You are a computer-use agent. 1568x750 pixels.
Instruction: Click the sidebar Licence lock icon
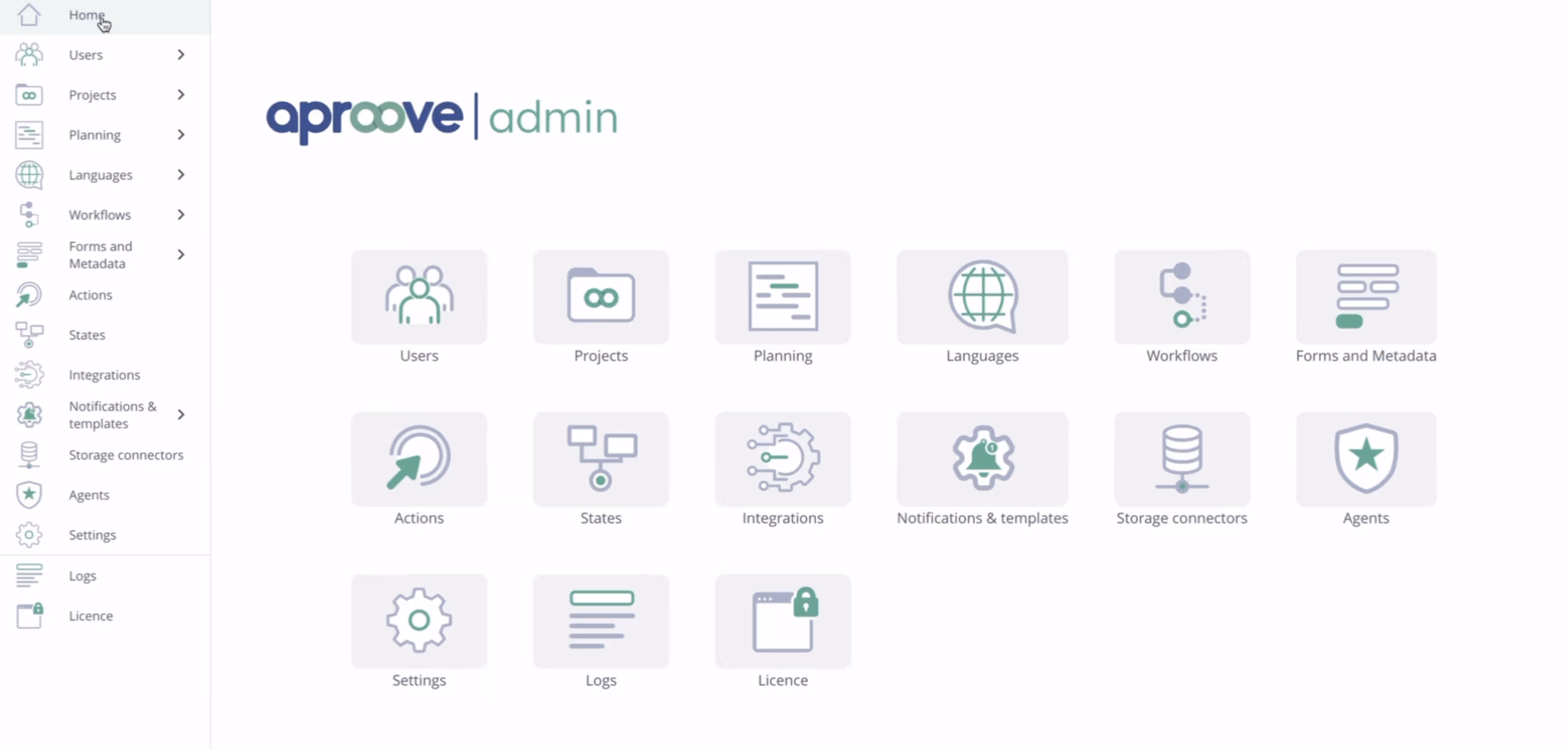(29, 615)
